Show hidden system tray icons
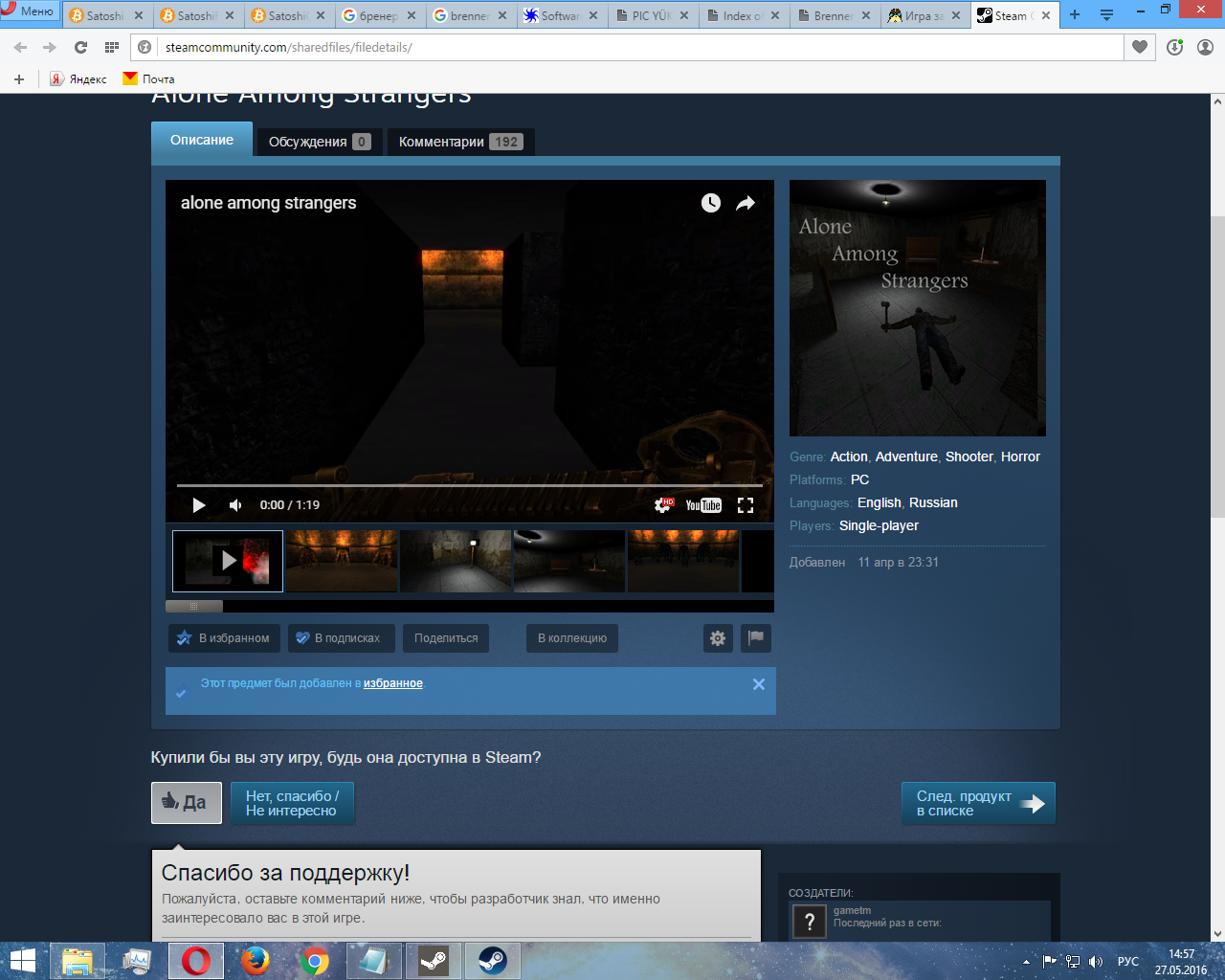The image size is (1225, 980). [x=1026, y=961]
